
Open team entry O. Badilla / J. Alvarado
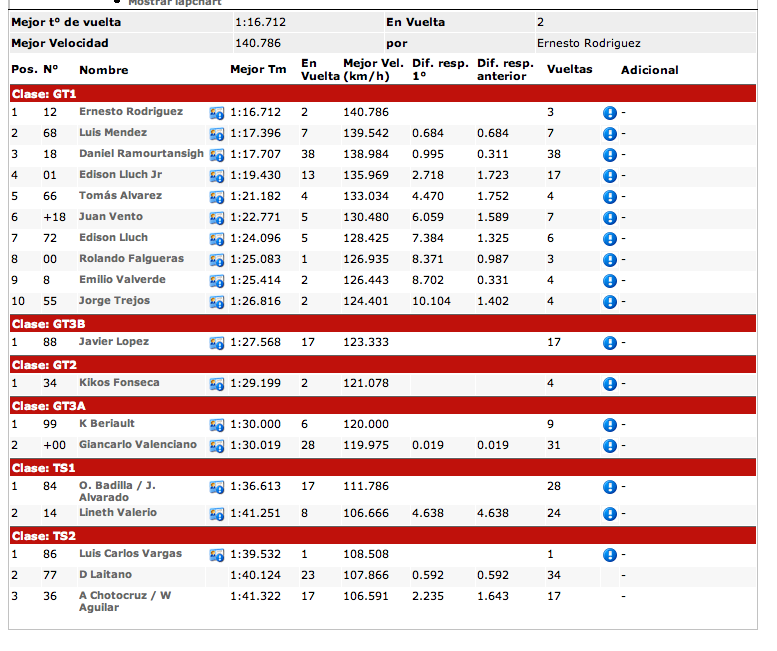(117, 491)
